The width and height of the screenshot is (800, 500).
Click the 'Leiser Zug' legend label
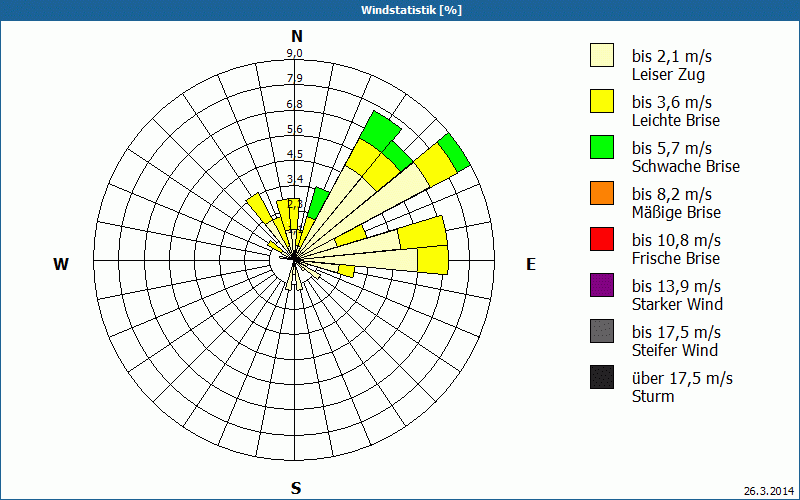(x=668, y=75)
